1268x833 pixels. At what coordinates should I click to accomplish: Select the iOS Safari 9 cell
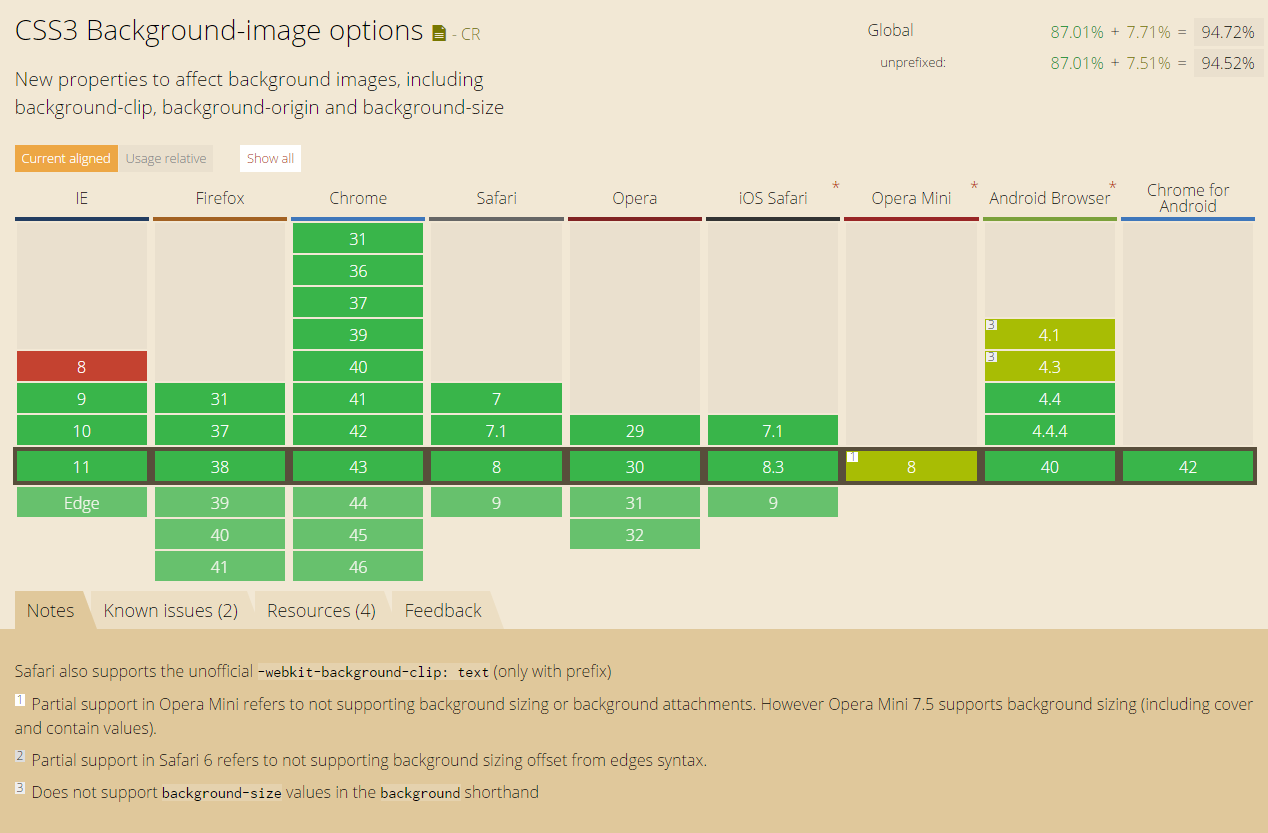pos(773,503)
